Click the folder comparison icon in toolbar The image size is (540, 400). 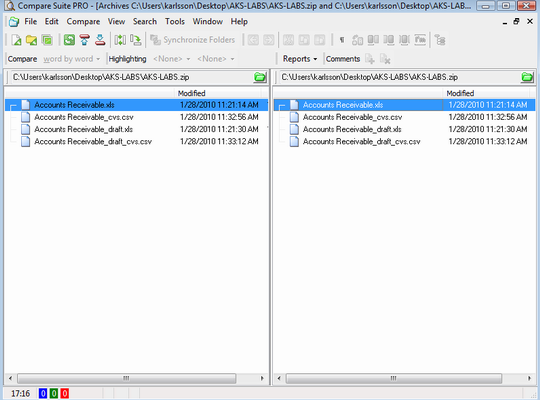[x=31, y=40]
